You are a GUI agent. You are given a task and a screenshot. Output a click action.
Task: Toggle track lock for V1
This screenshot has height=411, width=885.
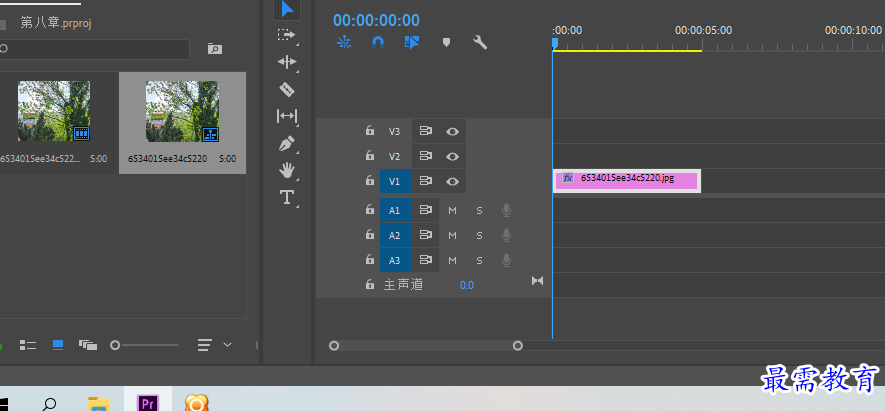tap(370, 181)
